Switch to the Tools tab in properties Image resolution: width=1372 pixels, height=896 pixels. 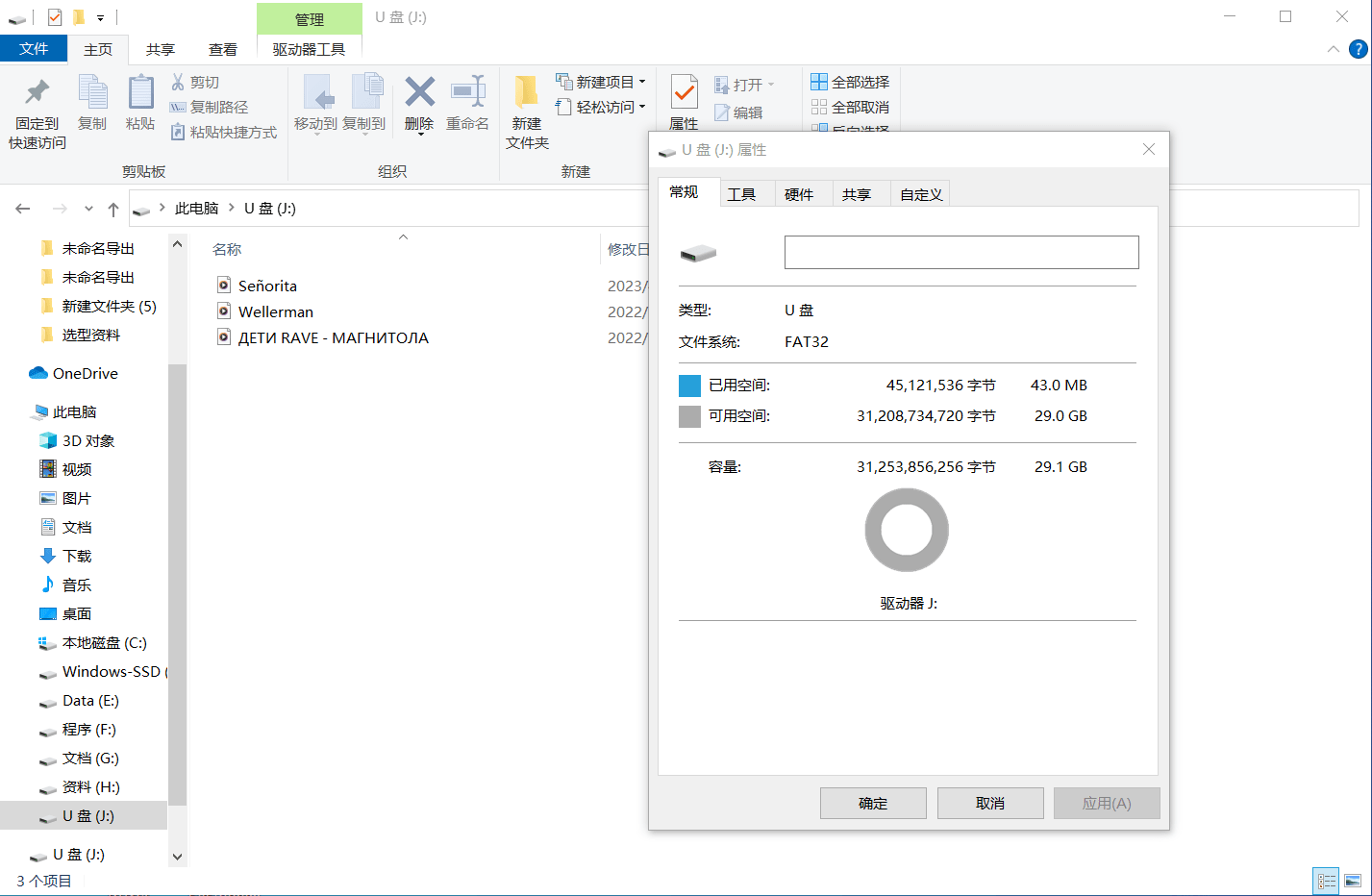pos(741,194)
